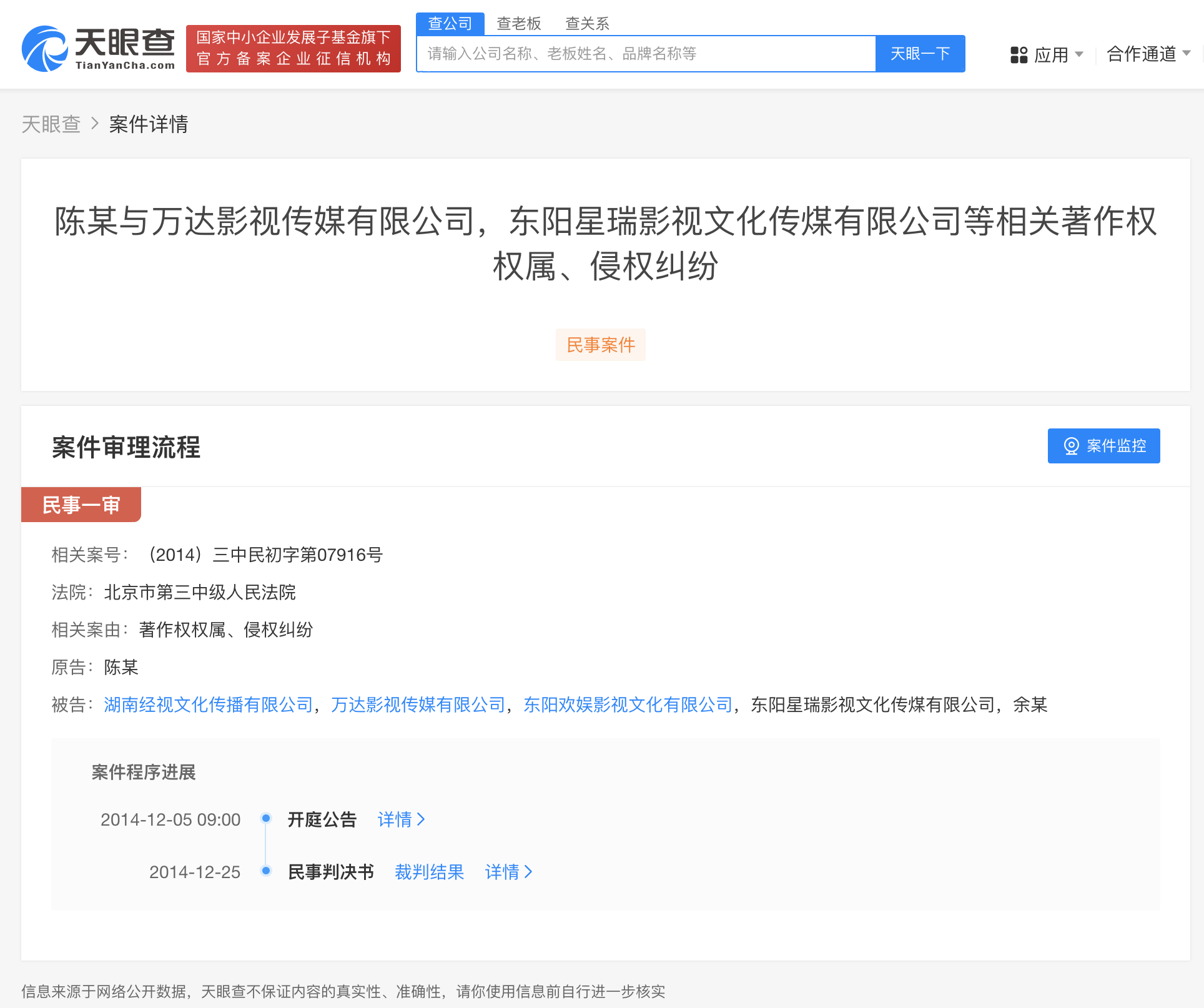
Task: Click 东阳星瑞影视文化传煤有限公司 defendant text
Action: 873,704
